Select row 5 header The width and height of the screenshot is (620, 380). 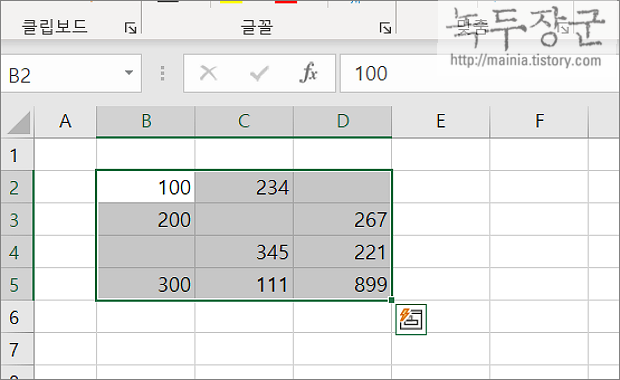[x=17, y=284]
